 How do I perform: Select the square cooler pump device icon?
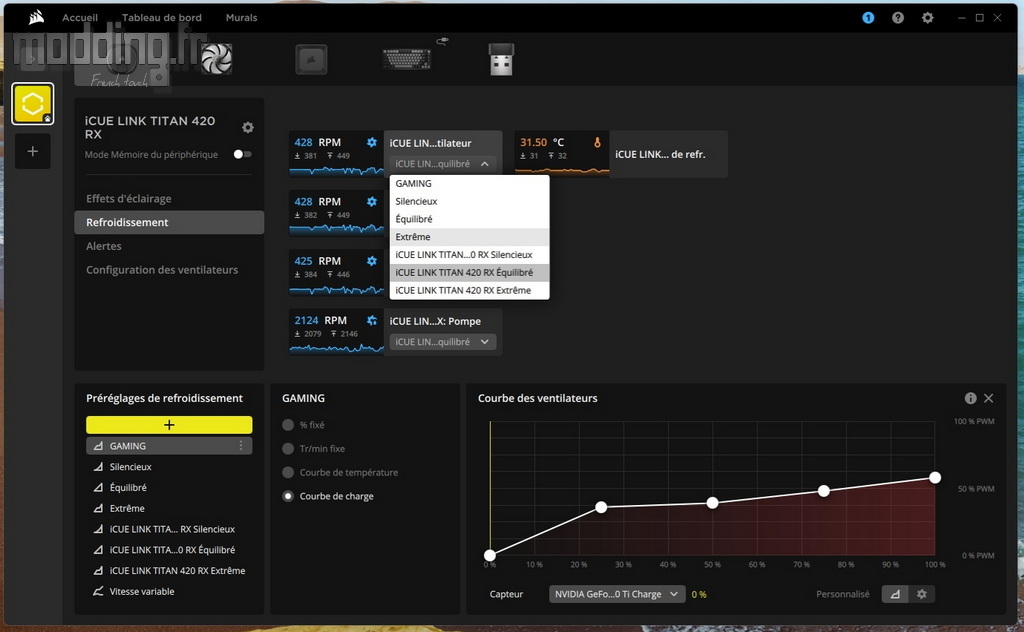pyautogui.click(x=311, y=59)
